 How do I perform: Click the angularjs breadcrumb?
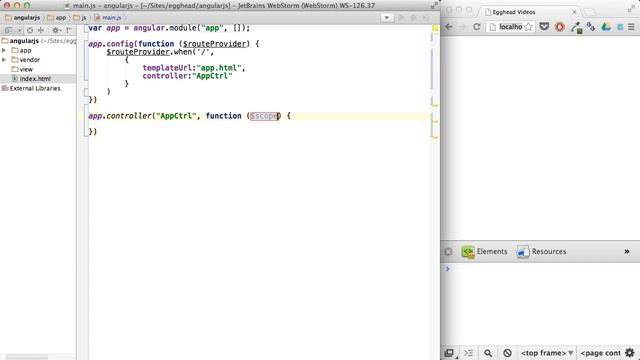[x=22, y=18]
